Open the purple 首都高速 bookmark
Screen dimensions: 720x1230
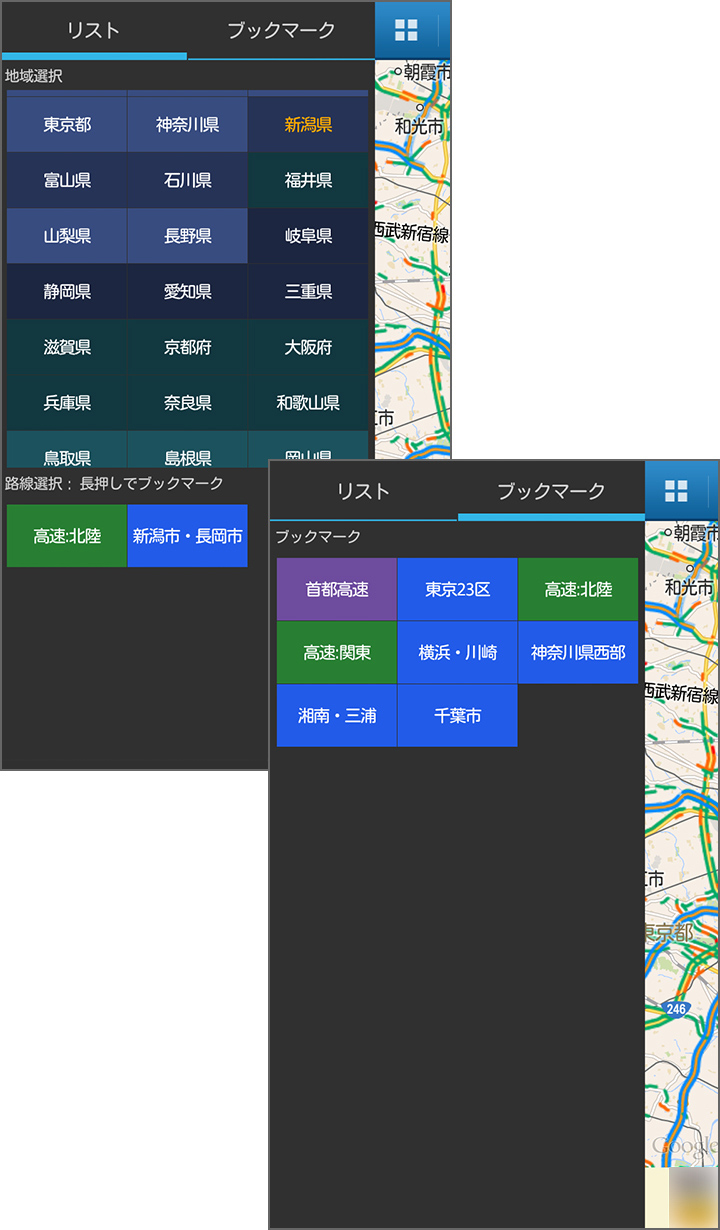(x=337, y=590)
